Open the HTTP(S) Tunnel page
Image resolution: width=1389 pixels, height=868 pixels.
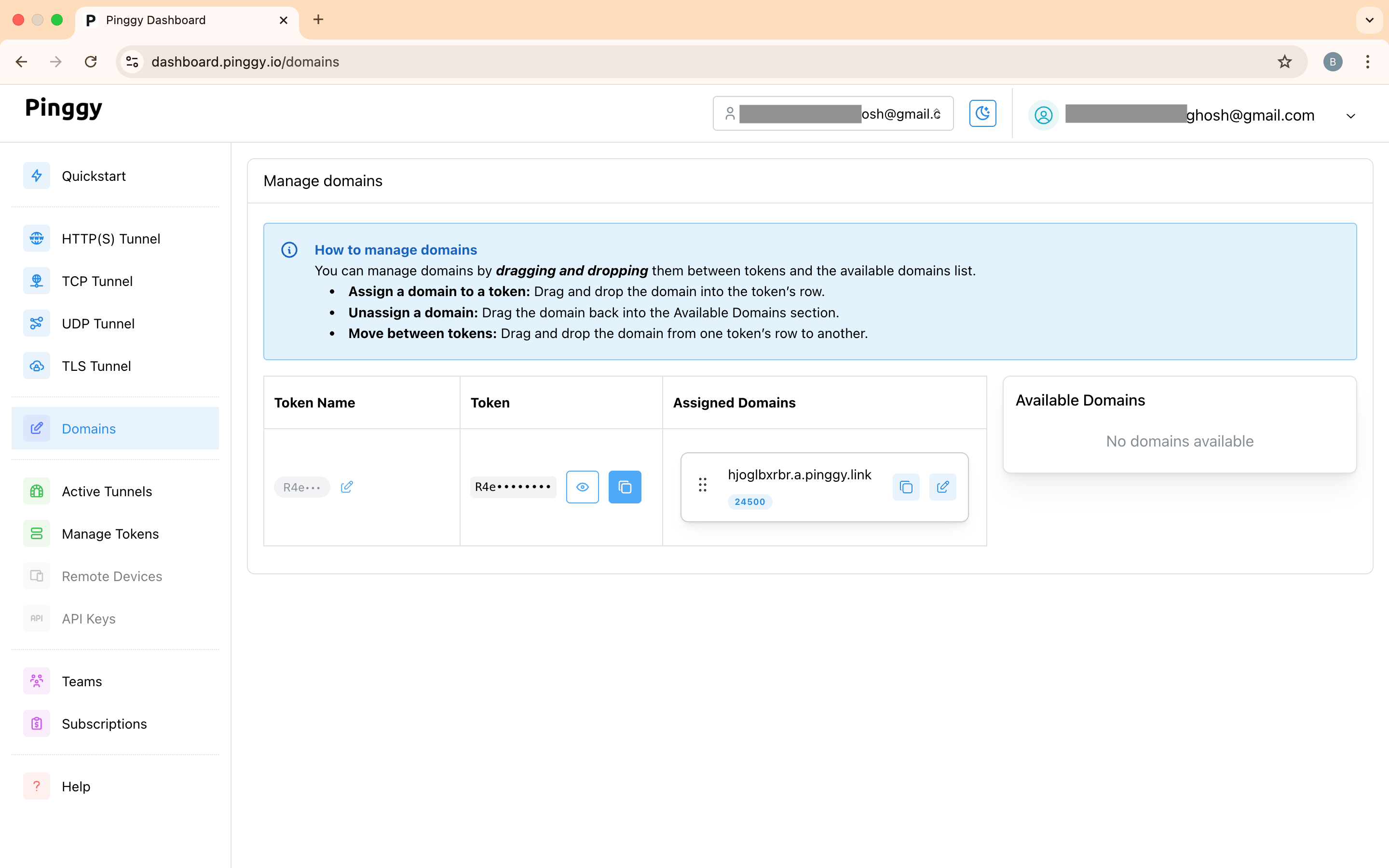click(x=111, y=239)
